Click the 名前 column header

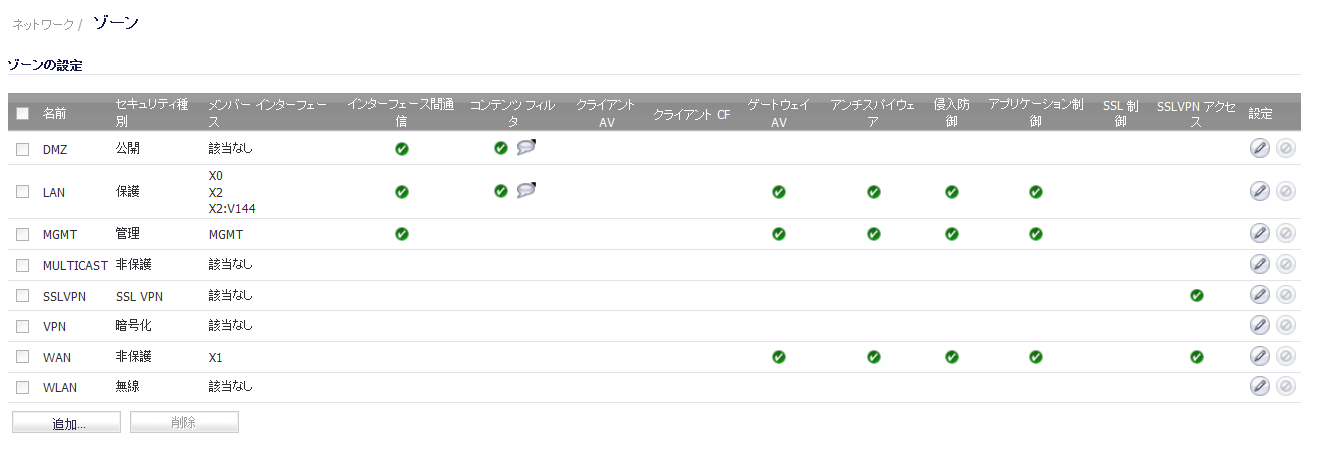54,114
